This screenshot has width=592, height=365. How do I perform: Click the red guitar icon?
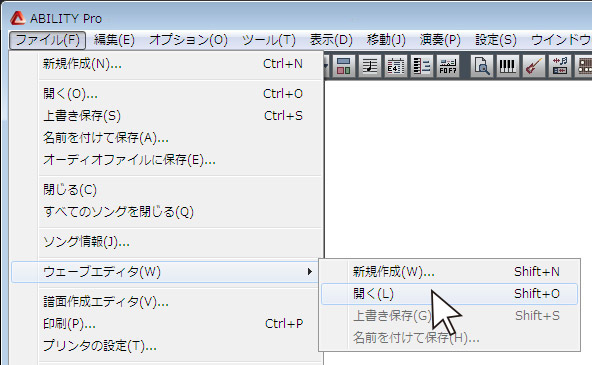click(533, 66)
